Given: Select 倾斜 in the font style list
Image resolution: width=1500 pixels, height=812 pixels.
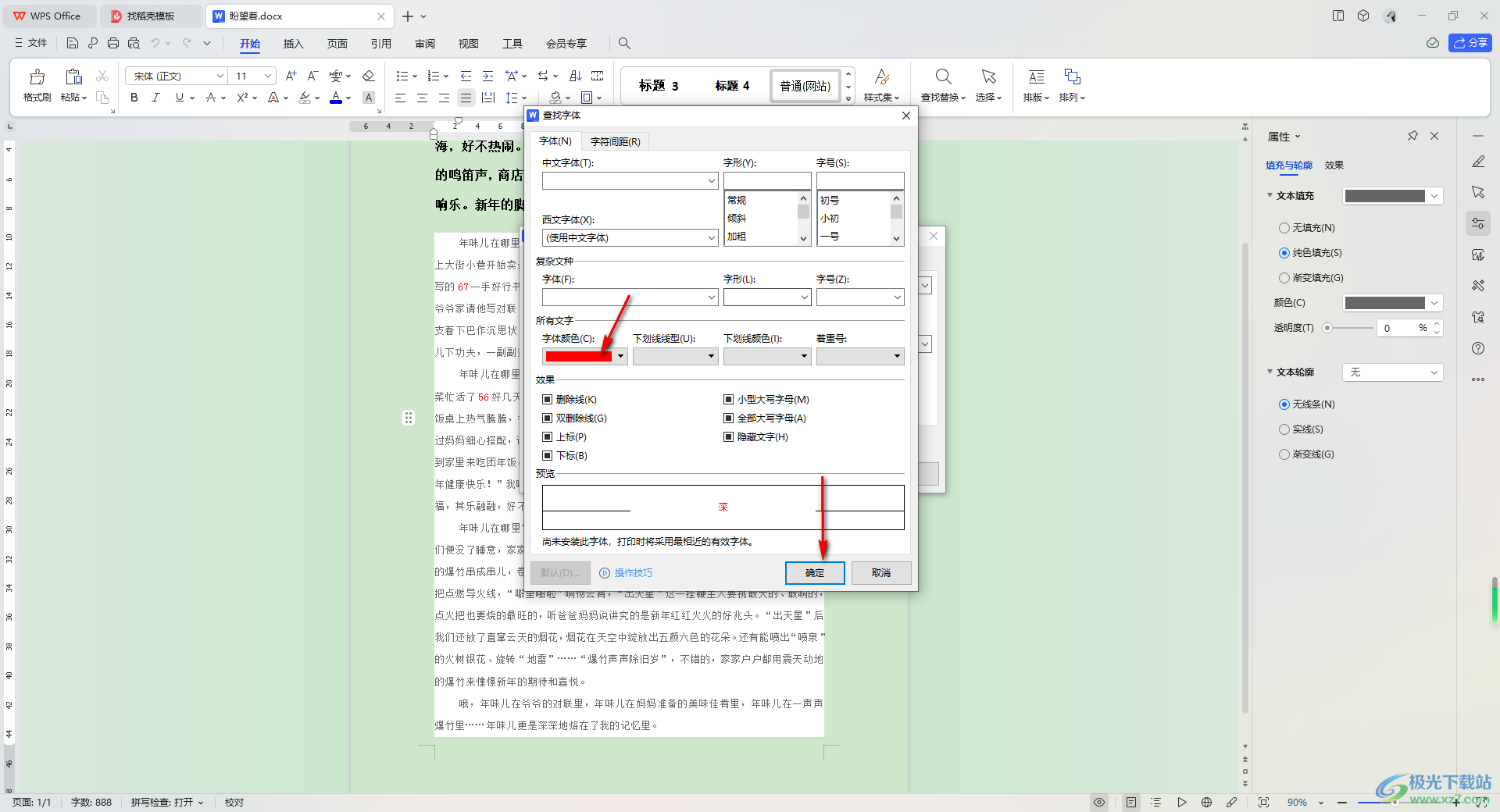Looking at the screenshot, I should (737, 219).
